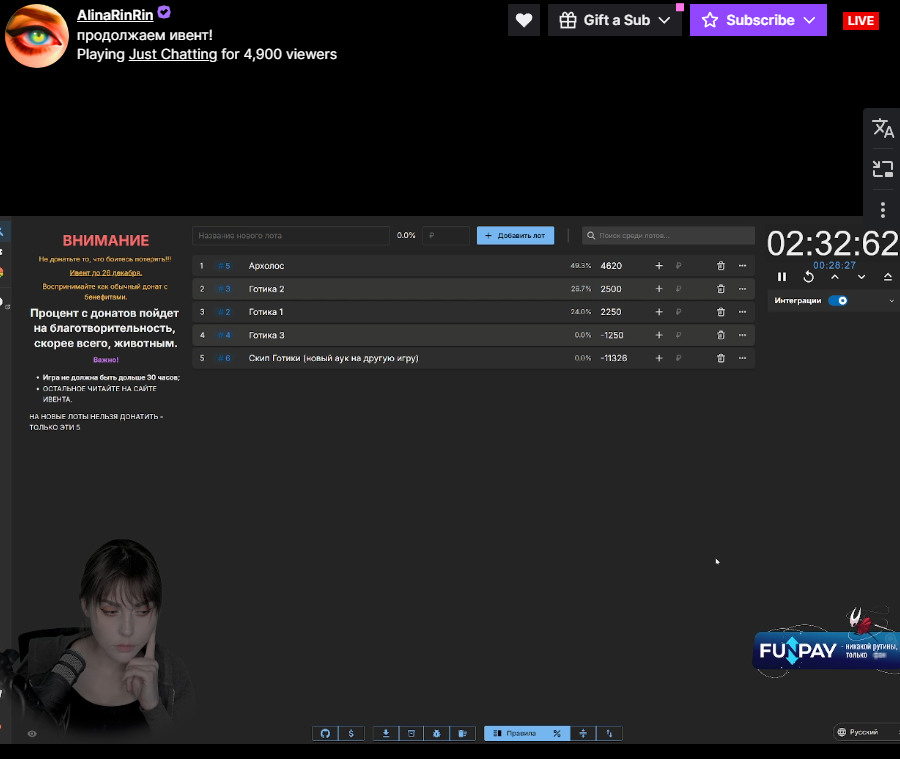Add amount to Готика 1 with plus
Screen dimensions: 900x759
click(659, 312)
